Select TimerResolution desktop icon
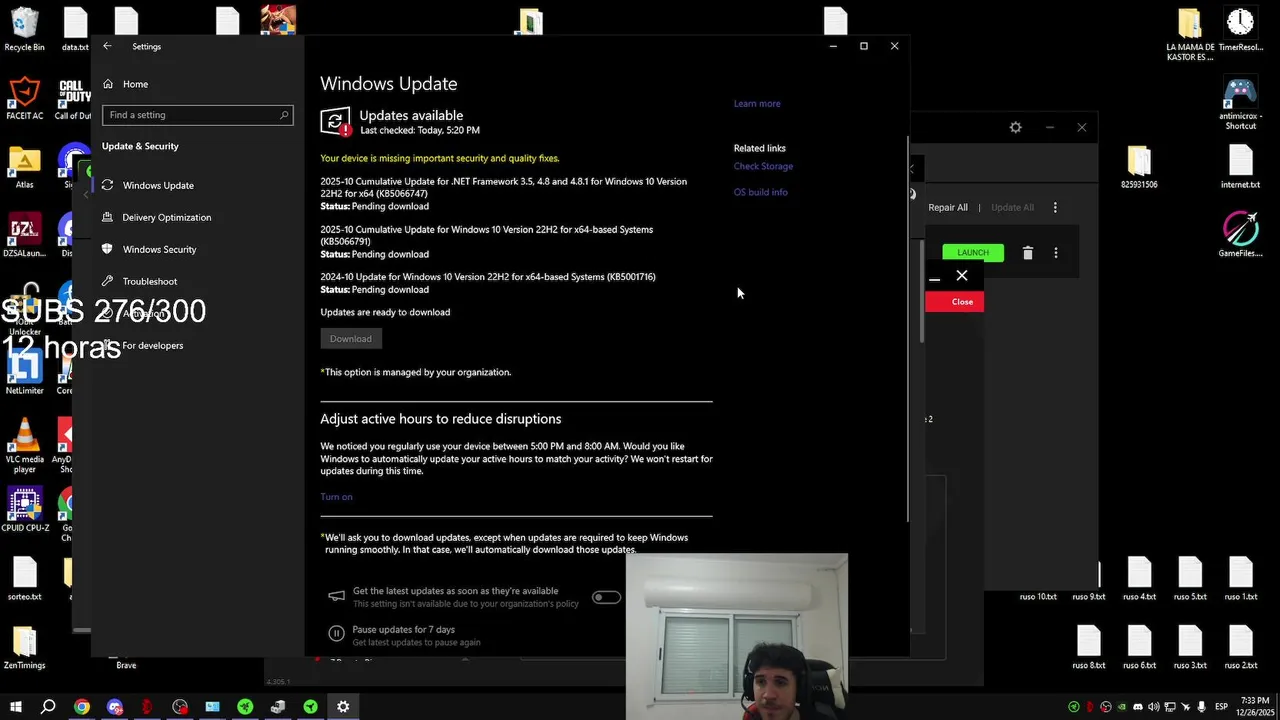1280x720 pixels. [1240, 29]
